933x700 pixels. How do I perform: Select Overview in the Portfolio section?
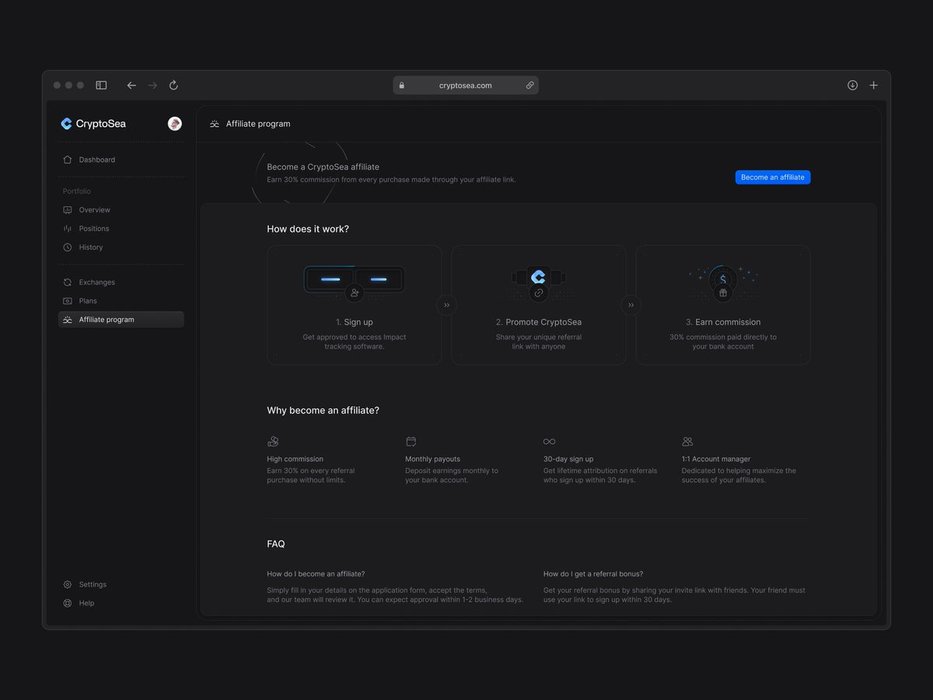click(94, 210)
